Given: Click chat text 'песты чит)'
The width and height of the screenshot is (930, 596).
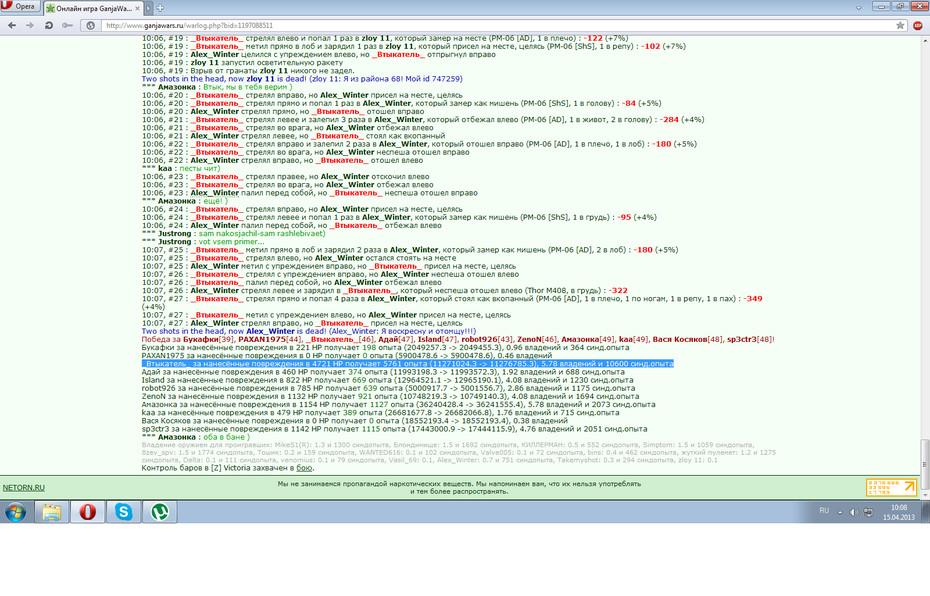Looking at the screenshot, I should pos(199,168).
